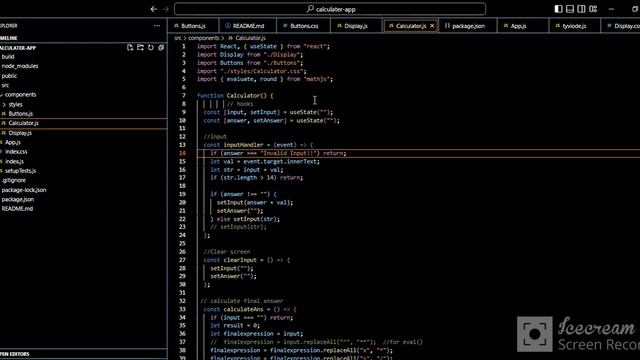The image size is (640, 360).
Task: Open customize layout icon
Action: click(x=593, y=9)
